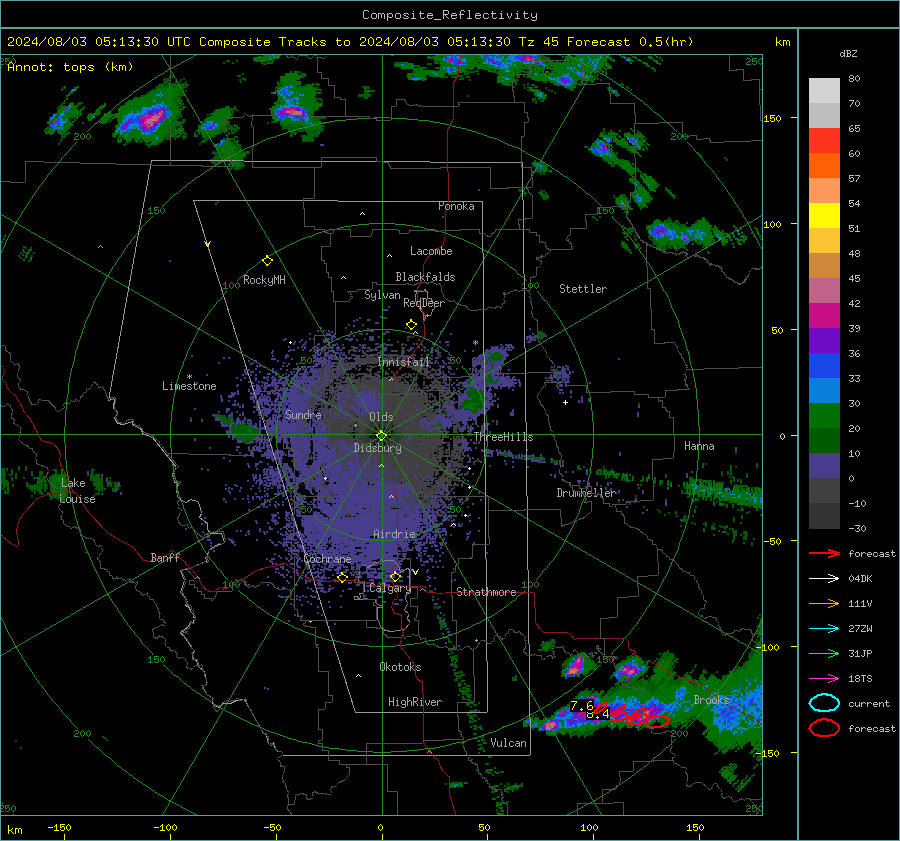Pick the lightest gray 70–80 dBZ swatch
Viewport: 900px width, 841px height.
[824, 91]
